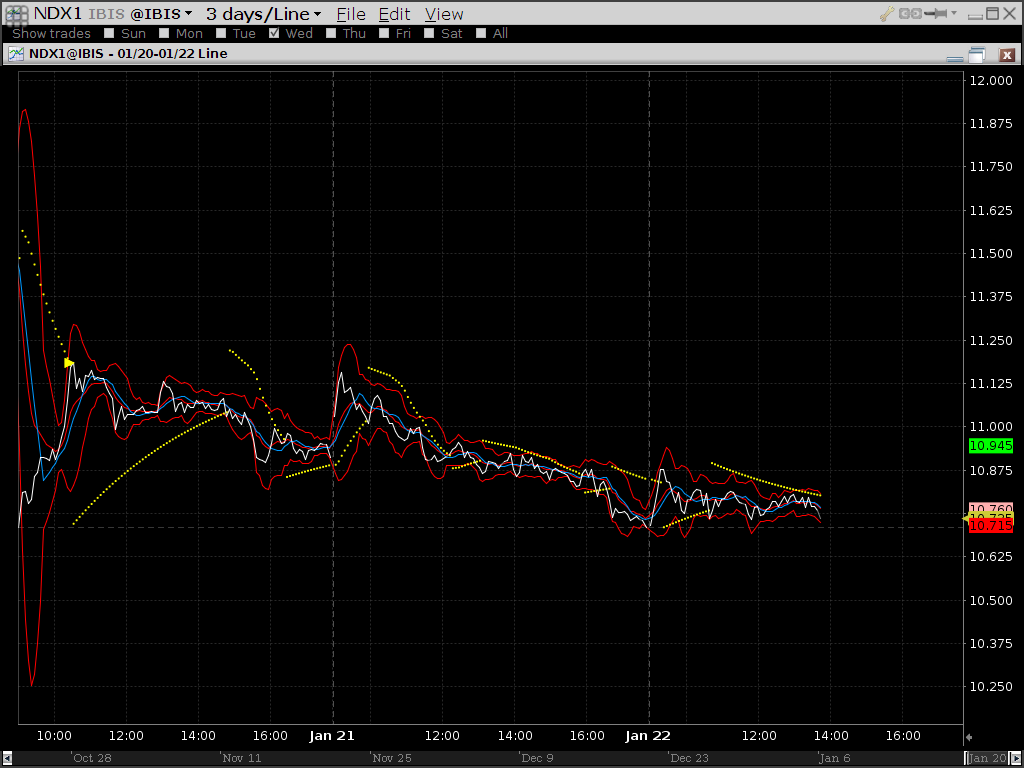Click the chart icon of NDX1@IBIS sub-window
Screen dimensions: 1024x768
tap(16, 54)
